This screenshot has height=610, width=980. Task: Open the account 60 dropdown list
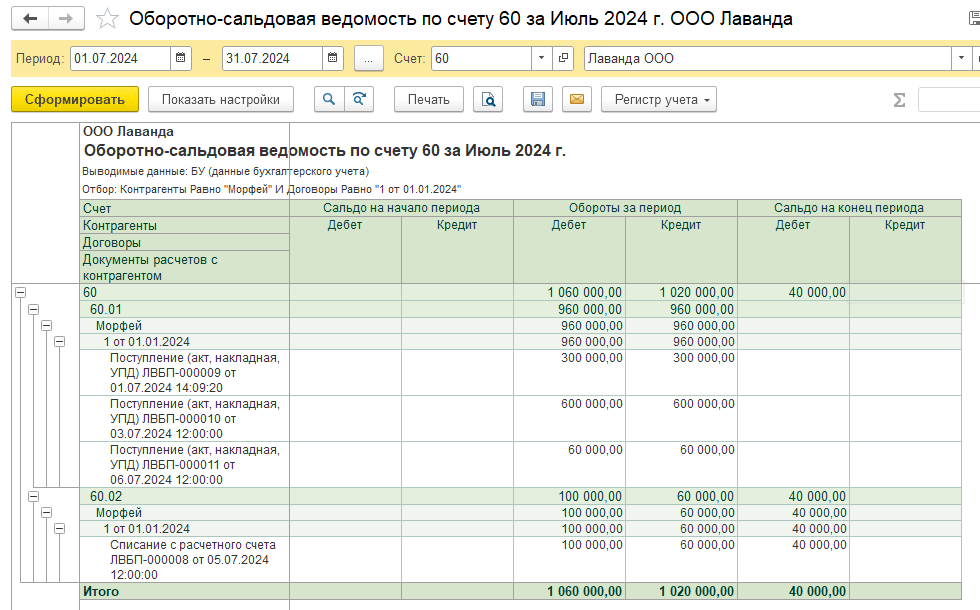541,58
